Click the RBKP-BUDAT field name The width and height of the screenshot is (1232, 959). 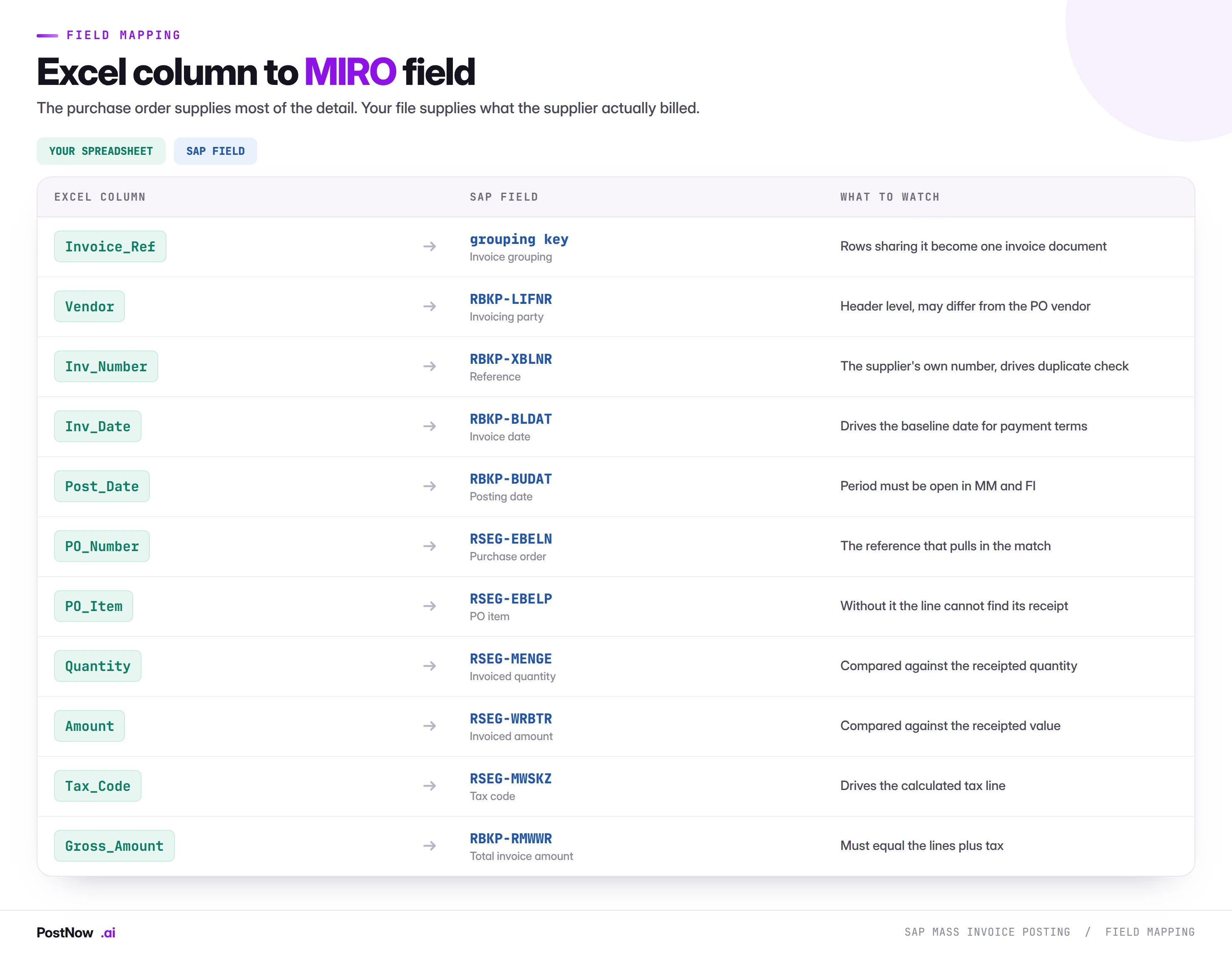pos(511,479)
